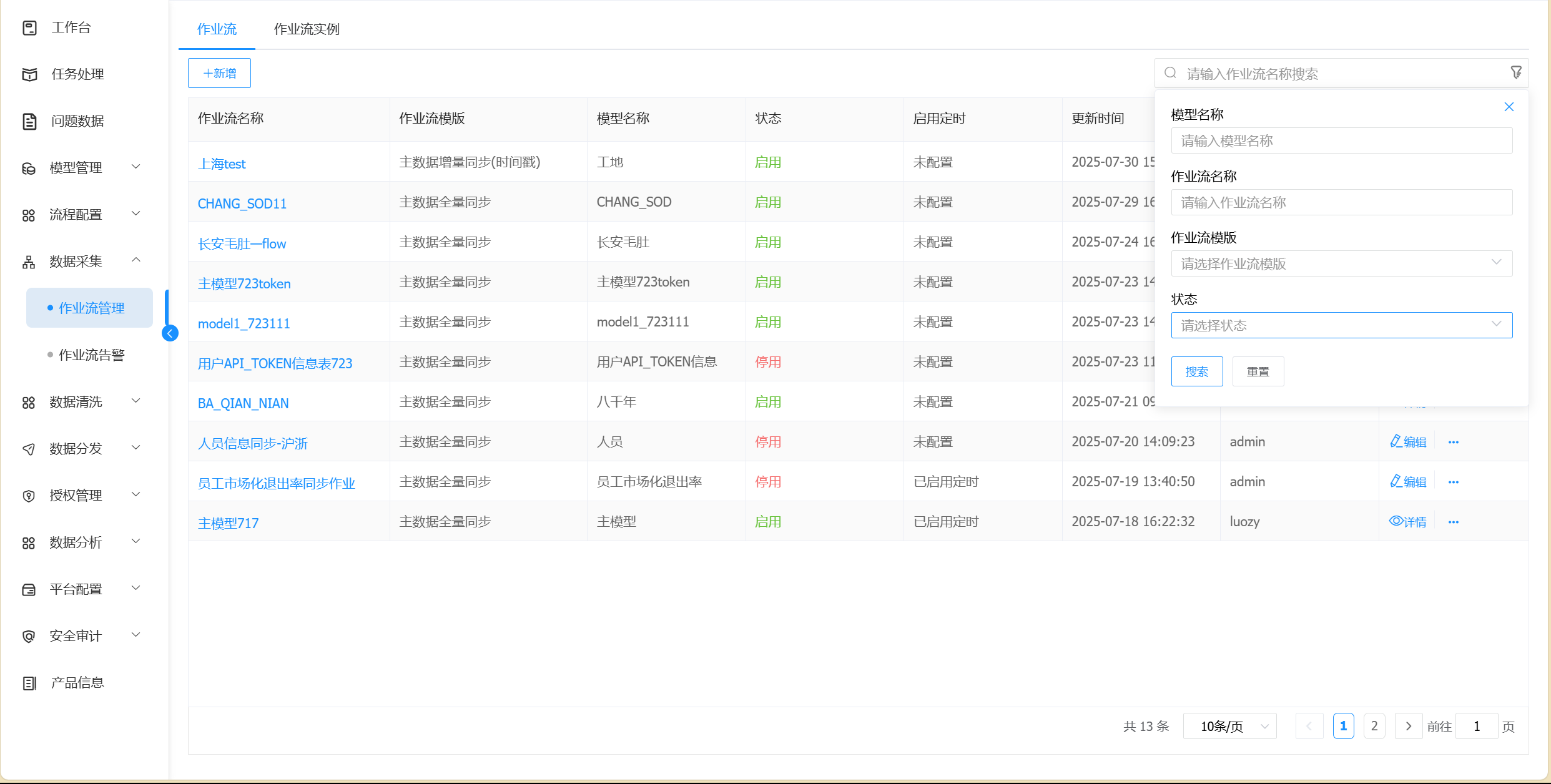Click the 请输入模型名称 input field
This screenshot has height=784, width=1551.
[x=1341, y=141]
